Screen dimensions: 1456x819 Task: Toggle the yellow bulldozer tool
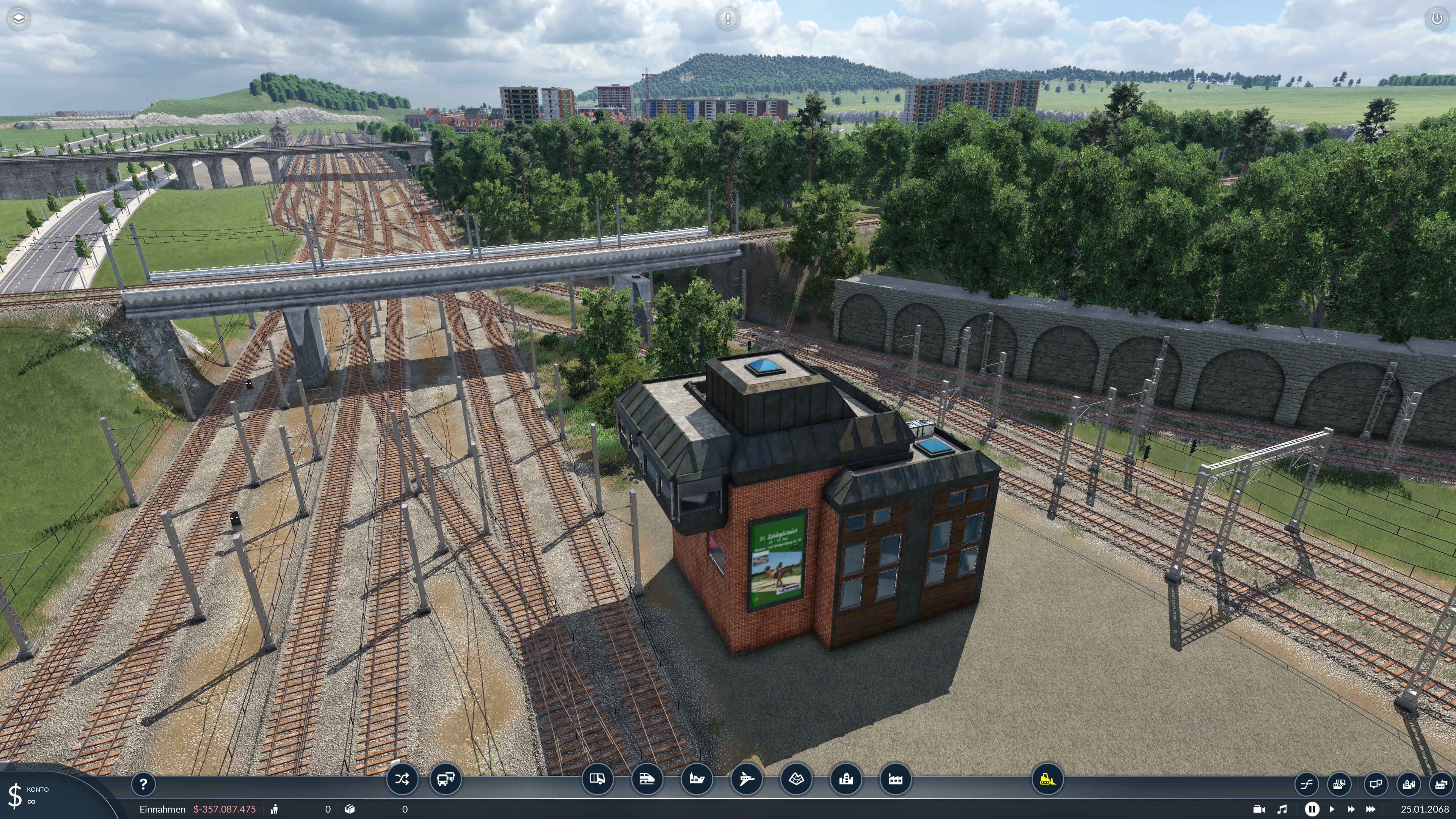(1047, 780)
